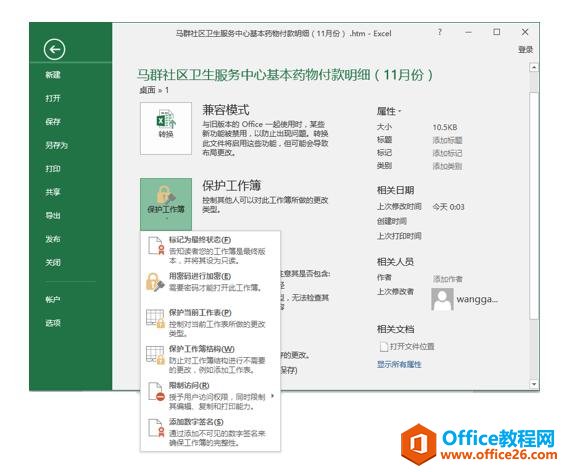Click the vertical scrollbar thumb

[x=534, y=205]
